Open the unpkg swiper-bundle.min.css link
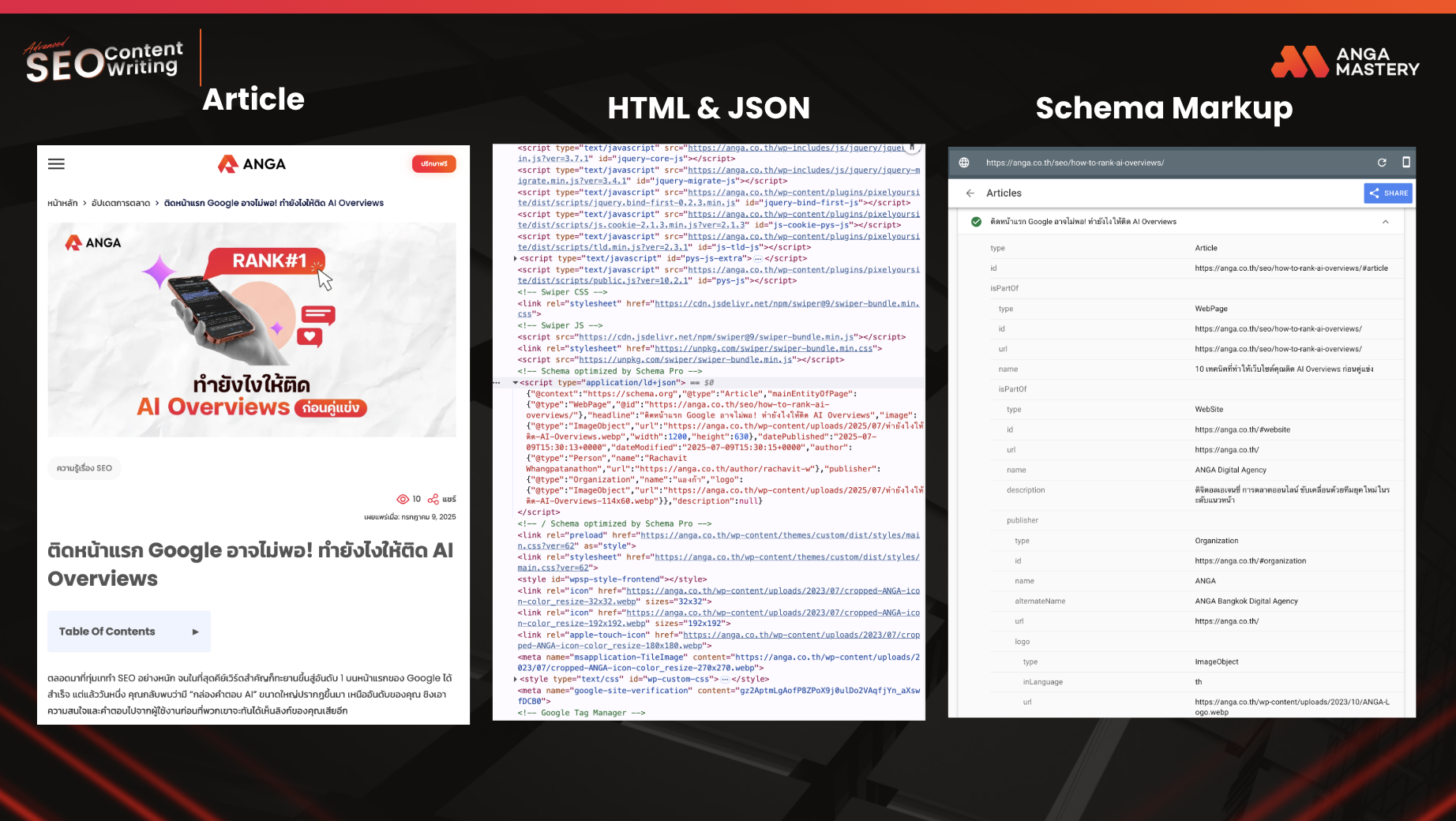Viewport: 1456px width, 821px height. [764, 348]
